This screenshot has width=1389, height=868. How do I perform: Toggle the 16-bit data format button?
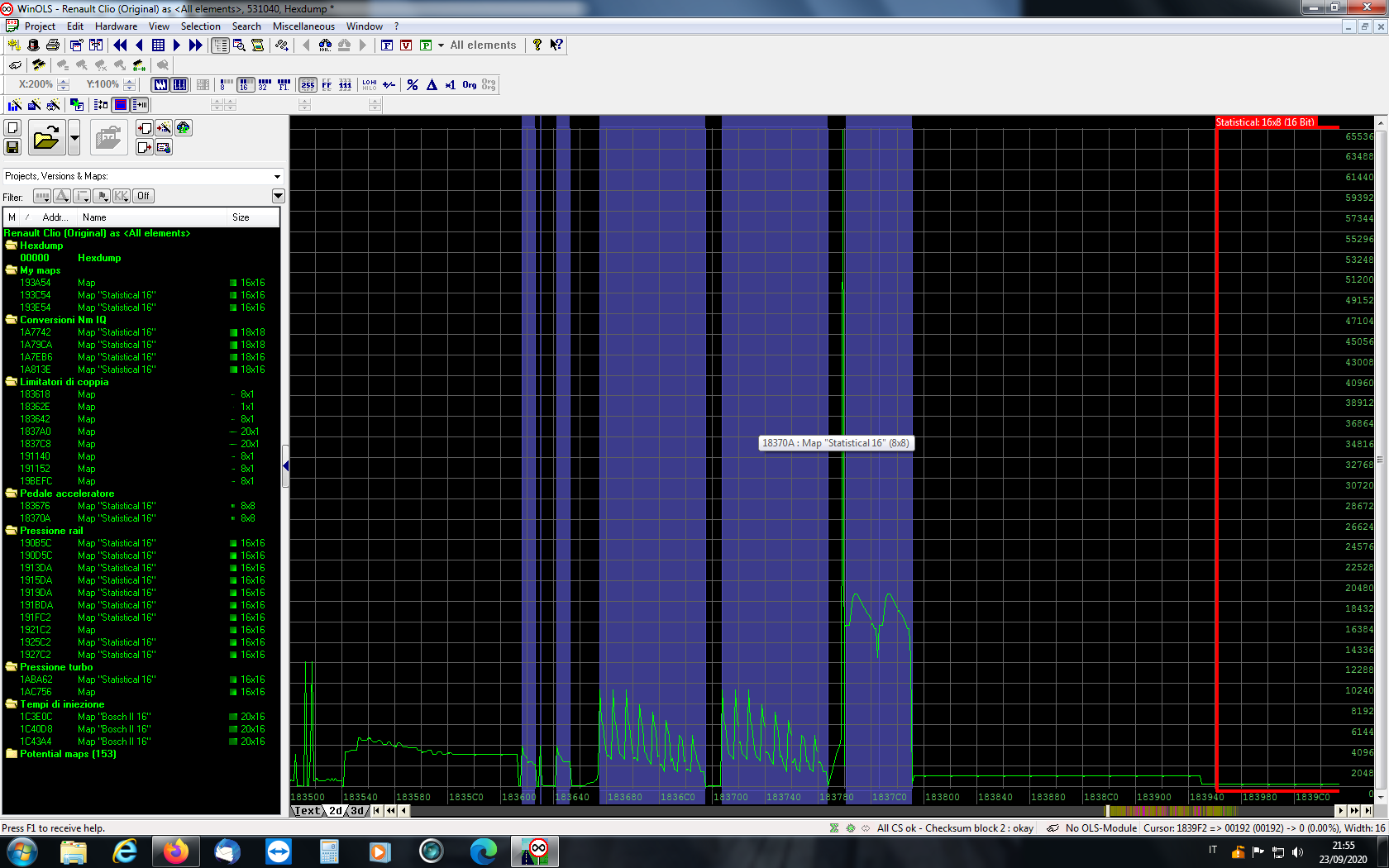tap(245, 84)
